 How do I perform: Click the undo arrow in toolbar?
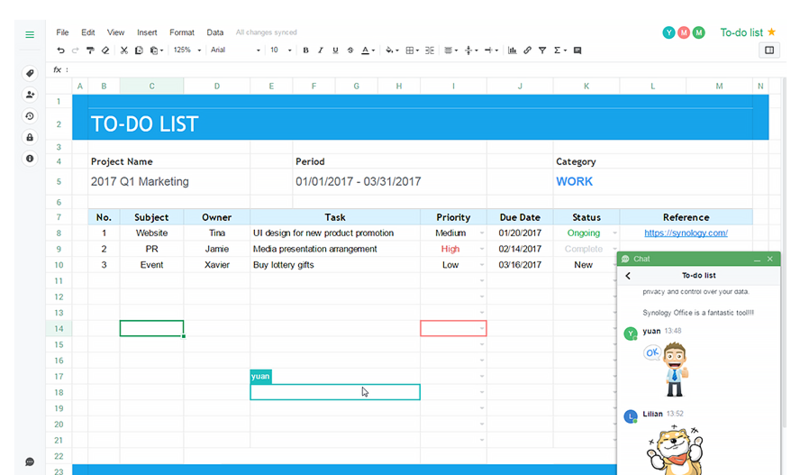coord(61,49)
